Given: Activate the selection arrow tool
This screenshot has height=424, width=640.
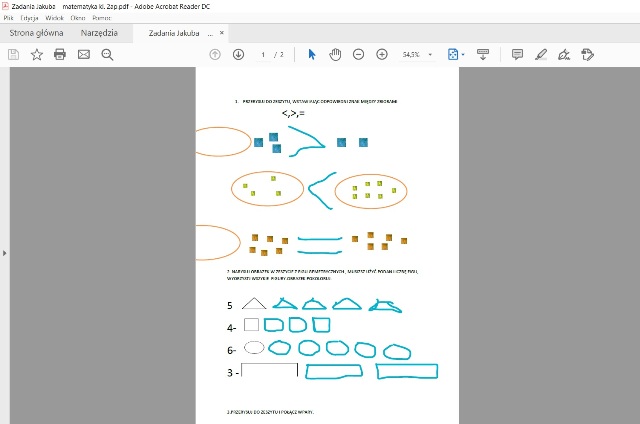Looking at the screenshot, I should coord(312,54).
